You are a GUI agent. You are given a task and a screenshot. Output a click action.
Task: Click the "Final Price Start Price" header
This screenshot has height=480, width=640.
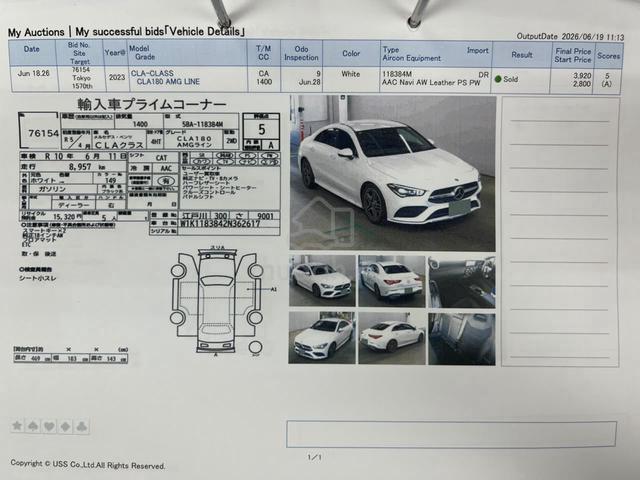click(x=573, y=55)
